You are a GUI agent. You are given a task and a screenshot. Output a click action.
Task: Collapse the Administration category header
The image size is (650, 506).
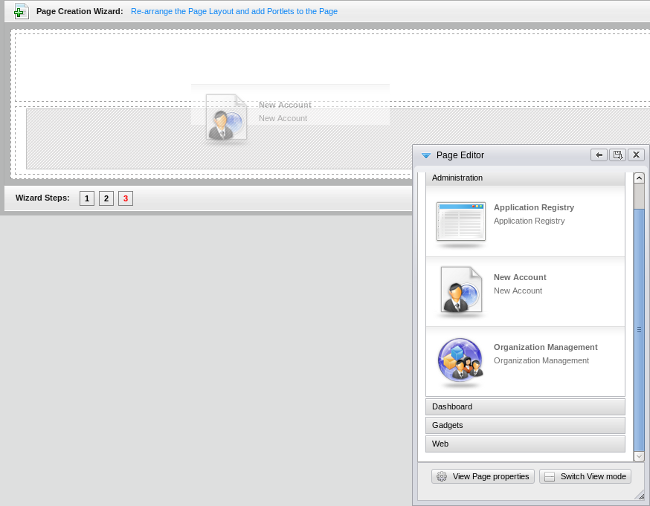[525, 178]
